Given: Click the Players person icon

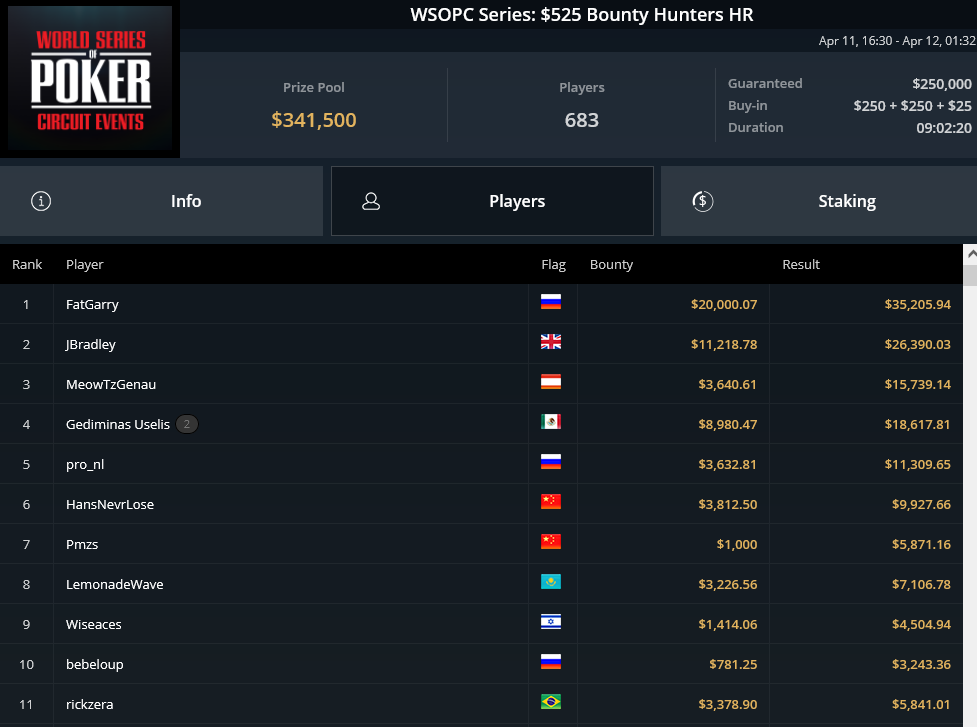Looking at the screenshot, I should tap(371, 201).
